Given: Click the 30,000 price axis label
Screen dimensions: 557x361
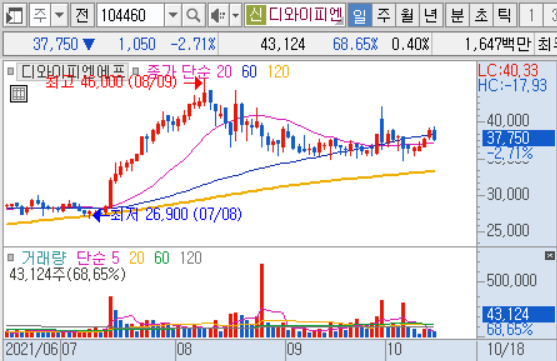Looking at the screenshot, I should coord(508,194).
